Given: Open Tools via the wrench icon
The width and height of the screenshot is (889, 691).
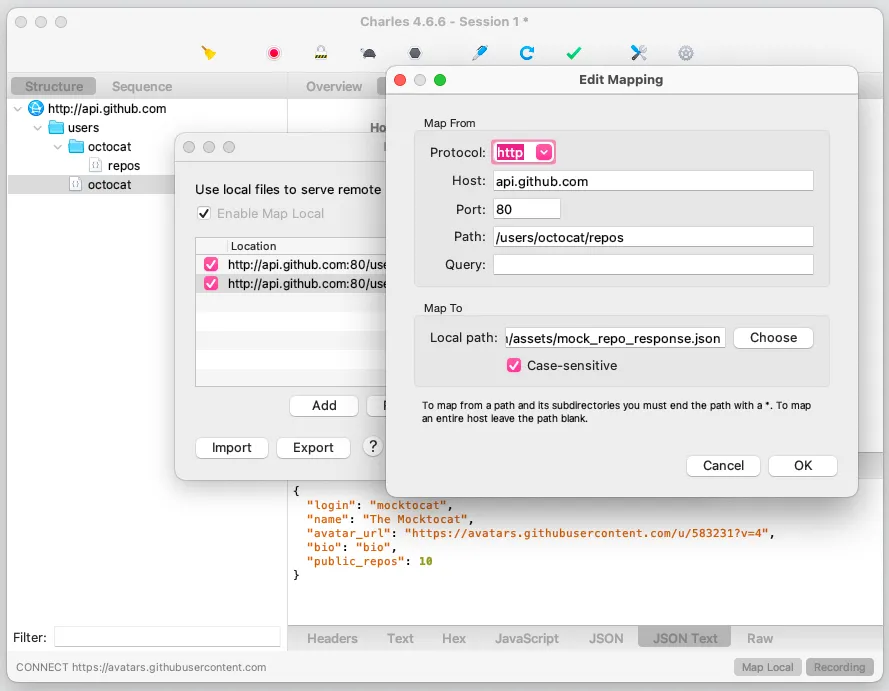Looking at the screenshot, I should pyautogui.click(x=639, y=53).
